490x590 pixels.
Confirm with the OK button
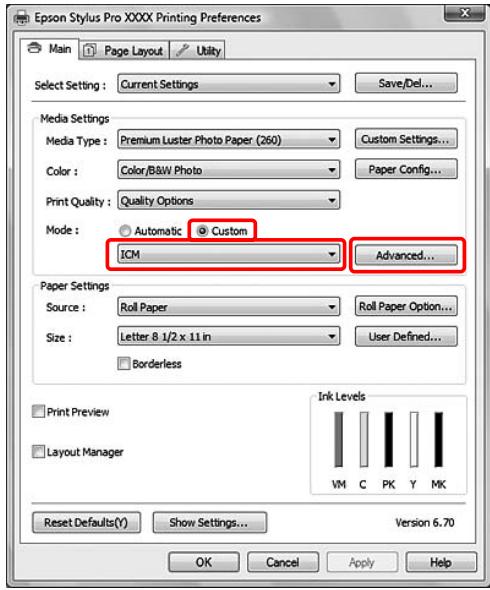(204, 563)
